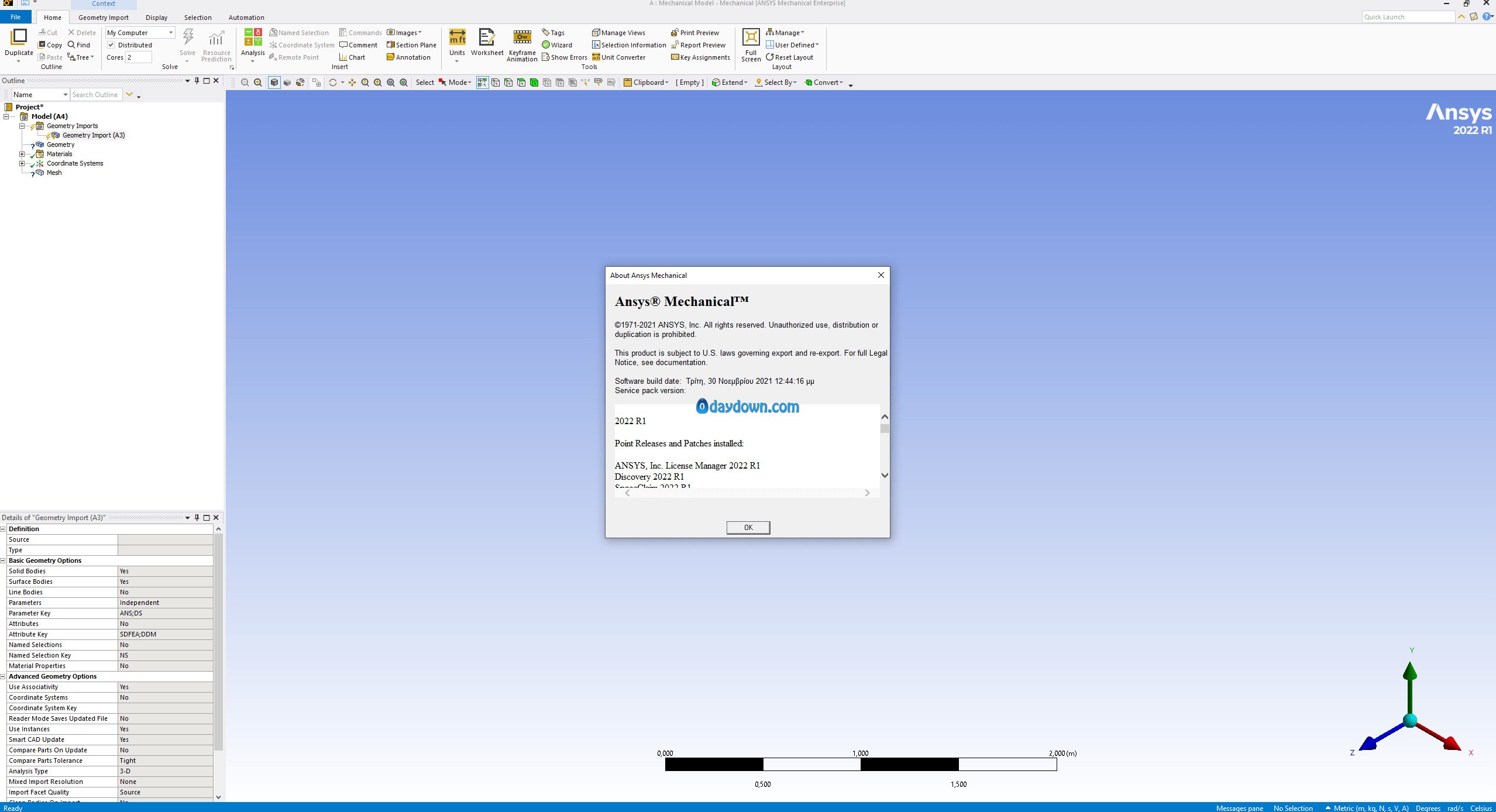Open the Mode dropdown
Screen dimensions: 1496x812
455,82
